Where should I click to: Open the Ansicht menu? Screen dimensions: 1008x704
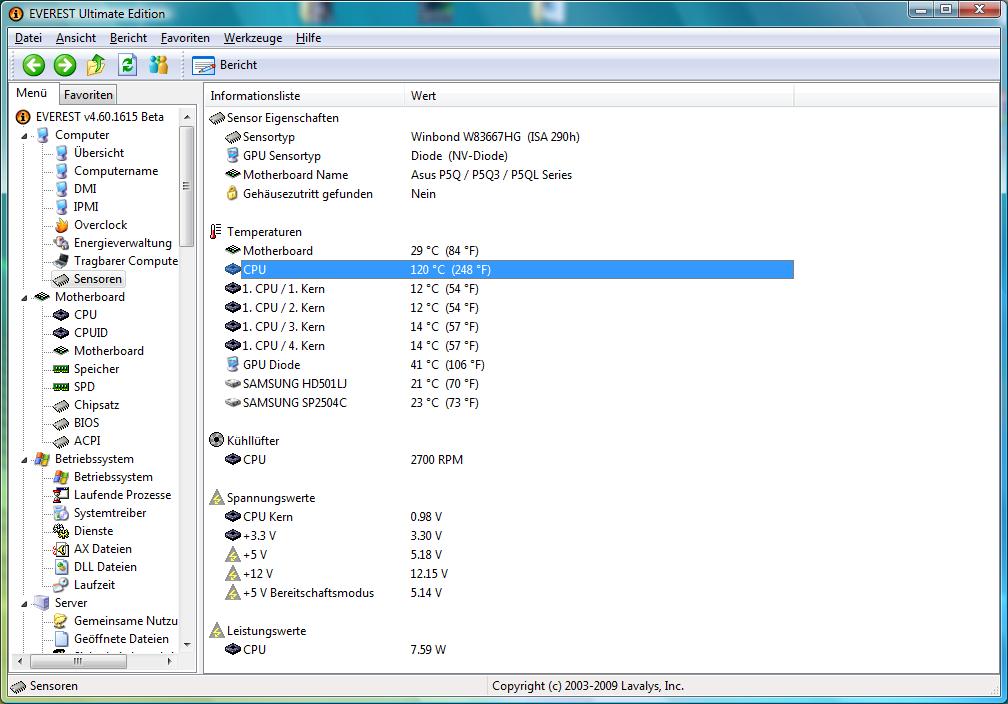click(76, 38)
